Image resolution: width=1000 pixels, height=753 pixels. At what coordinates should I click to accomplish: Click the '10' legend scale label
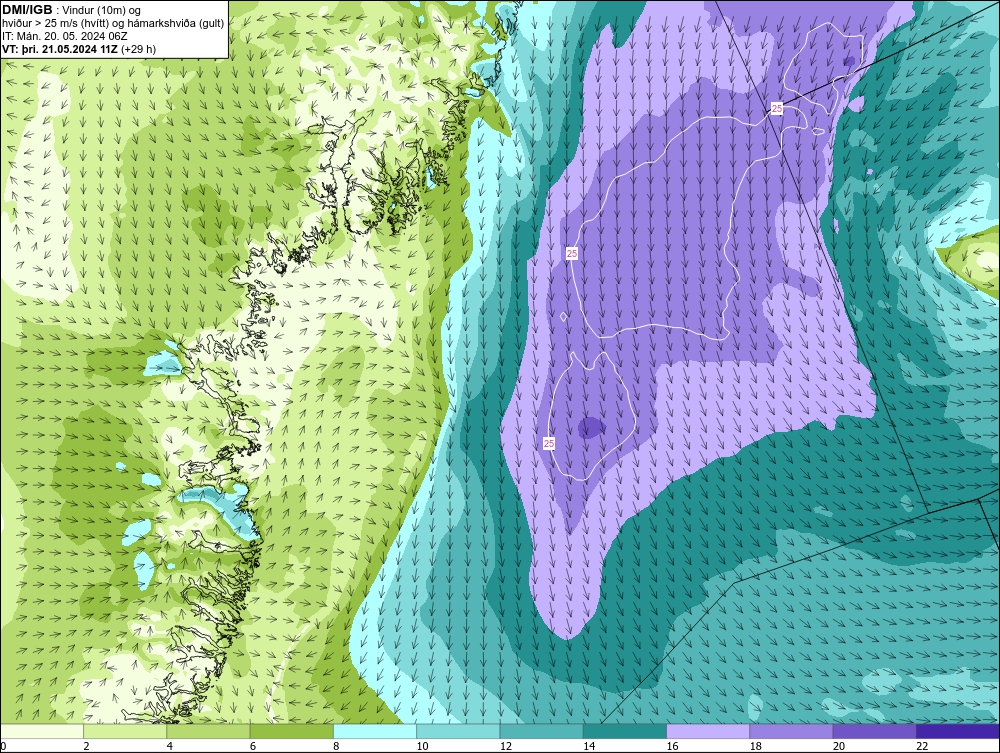(x=422, y=747)
